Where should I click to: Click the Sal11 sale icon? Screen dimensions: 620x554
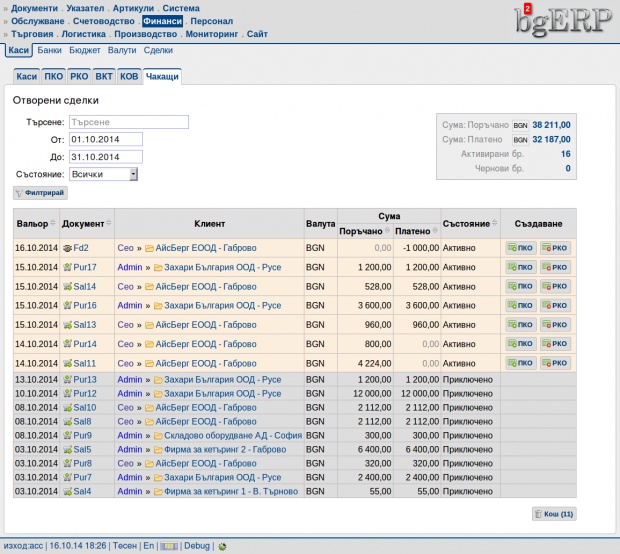tap(67, 363)
